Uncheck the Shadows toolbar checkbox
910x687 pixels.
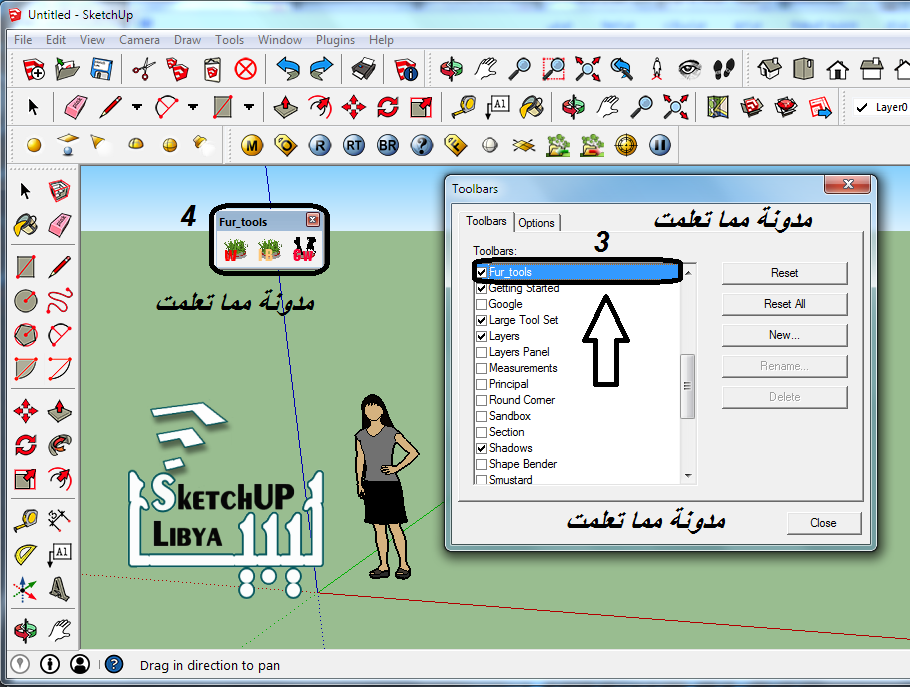tap(482, 447)
